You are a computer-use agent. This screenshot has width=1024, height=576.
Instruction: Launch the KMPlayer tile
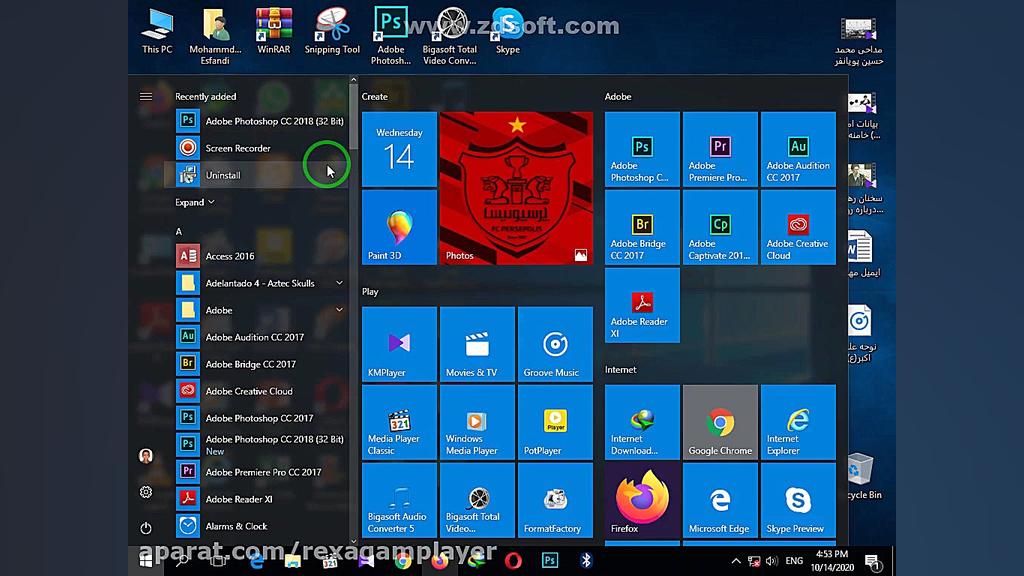coord(399,345)
